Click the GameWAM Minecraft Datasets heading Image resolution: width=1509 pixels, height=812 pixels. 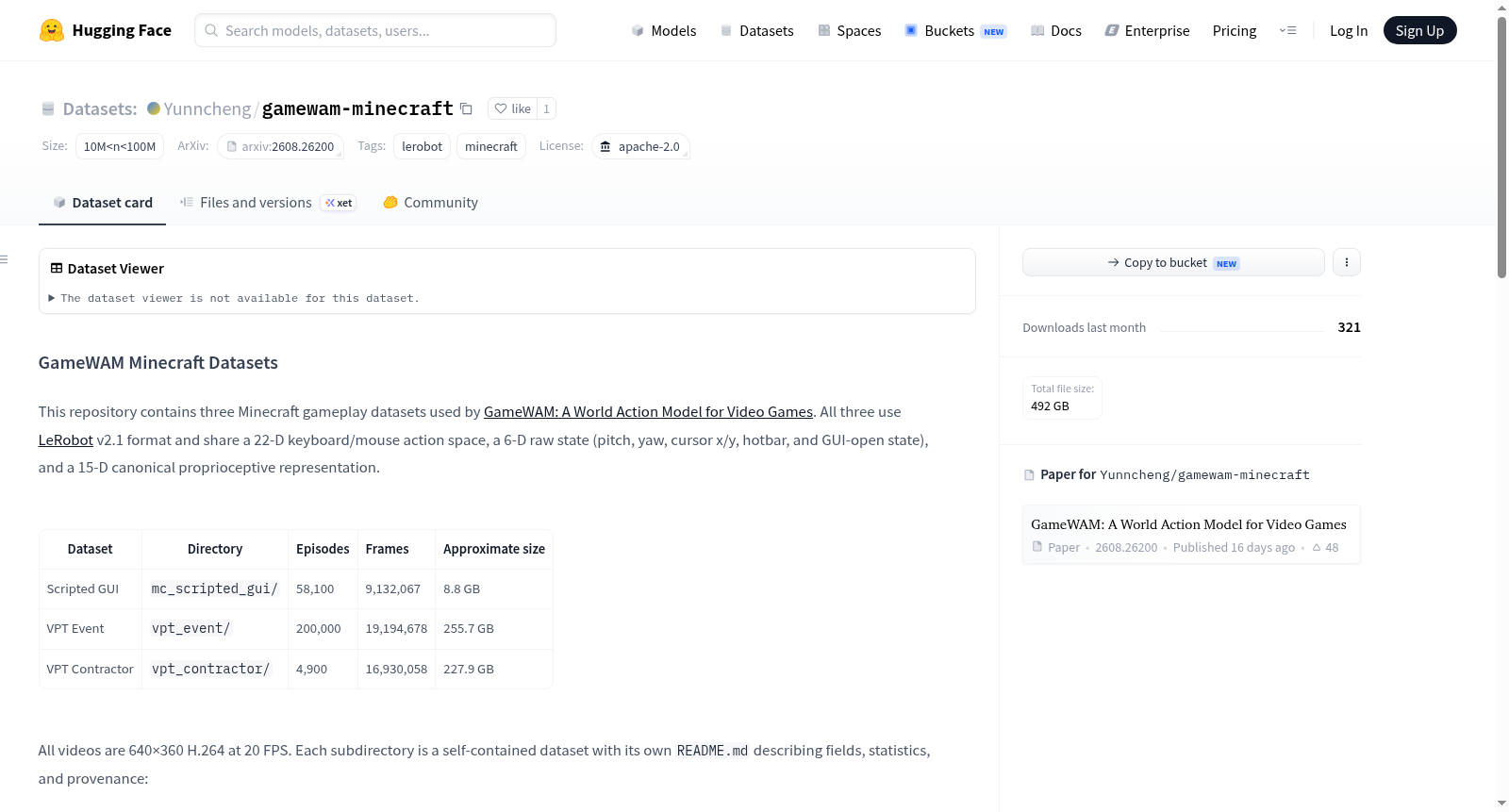click(158, 363)
